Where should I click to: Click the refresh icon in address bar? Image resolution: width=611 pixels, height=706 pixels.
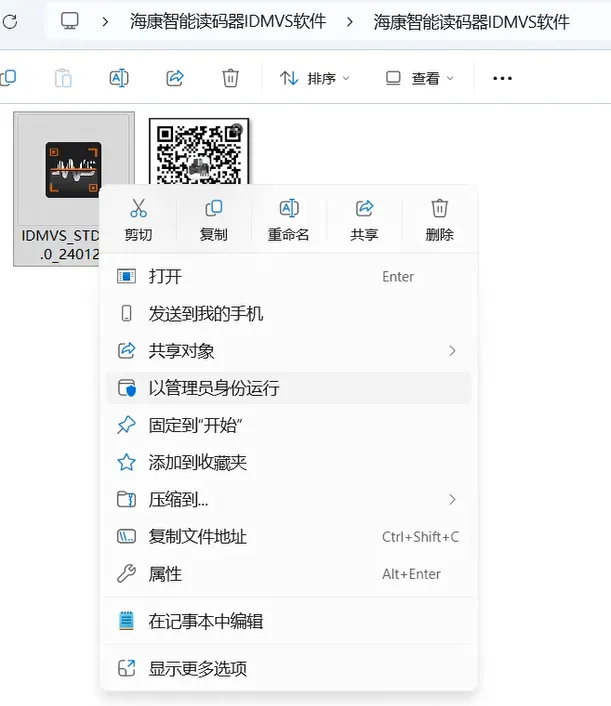(x=10, y=21)
